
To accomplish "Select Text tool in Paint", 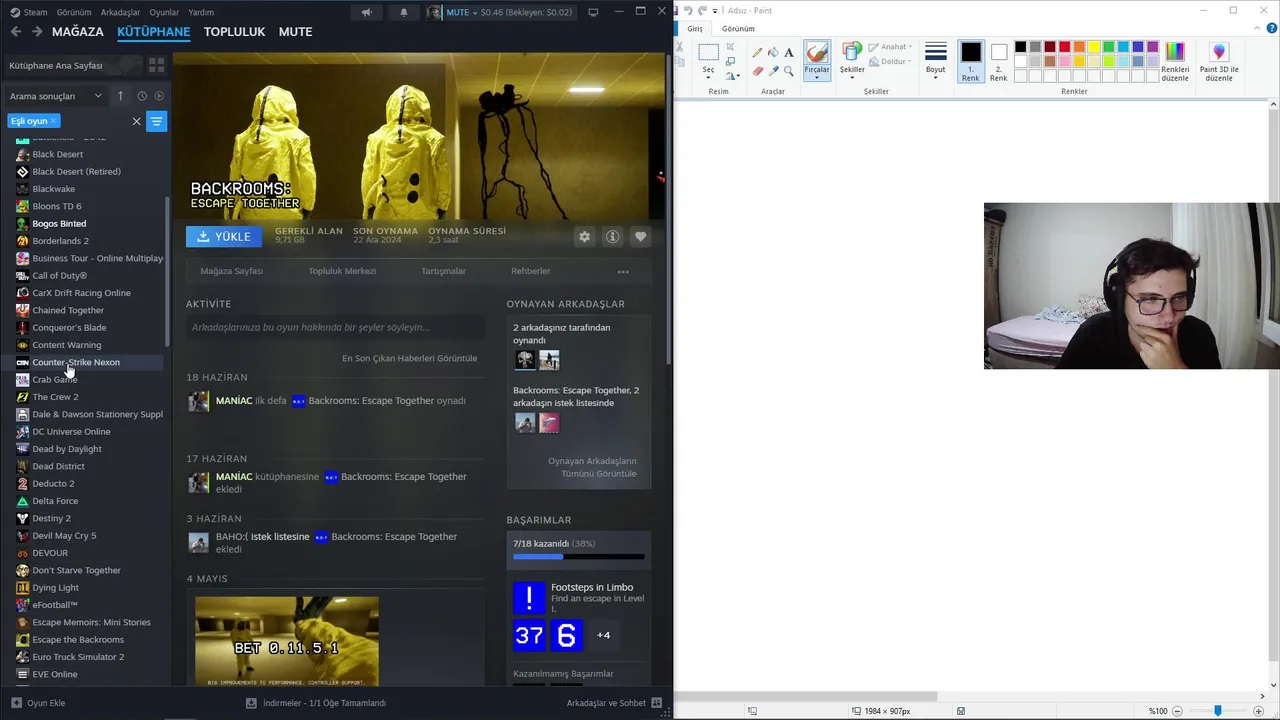I will pos(789,52).
